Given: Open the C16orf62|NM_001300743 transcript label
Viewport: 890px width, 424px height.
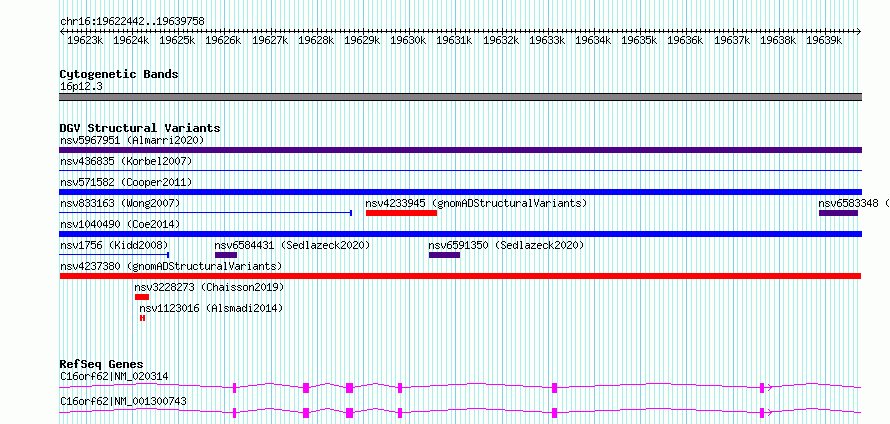Looking at the screenshot, I should tap(123, 401).
